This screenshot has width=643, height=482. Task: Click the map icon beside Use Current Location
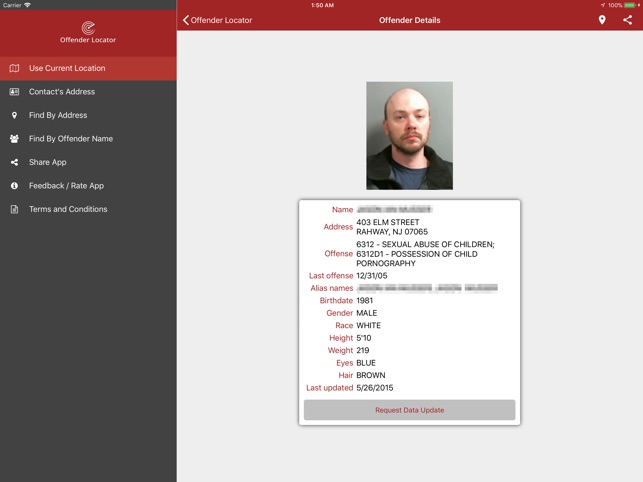click(14, 68)
